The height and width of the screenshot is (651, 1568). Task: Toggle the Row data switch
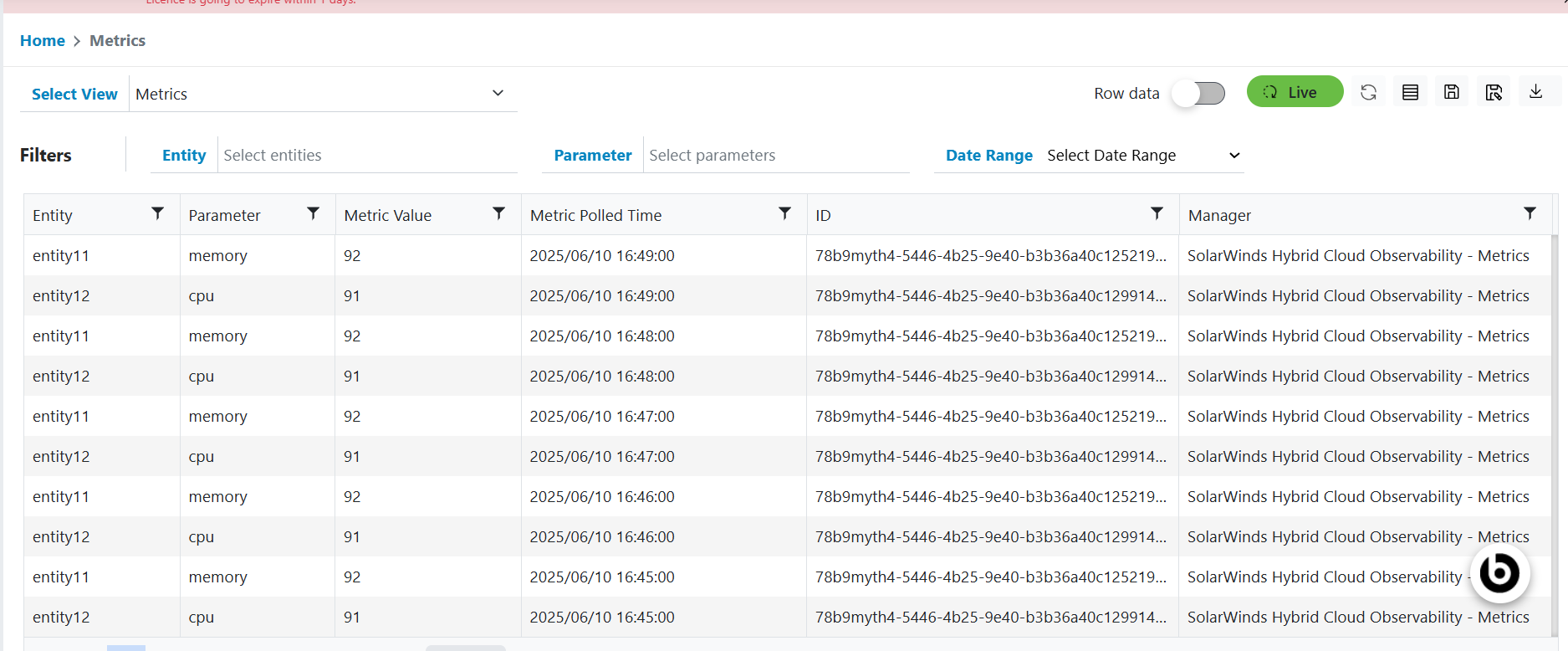coord(1198,93)
